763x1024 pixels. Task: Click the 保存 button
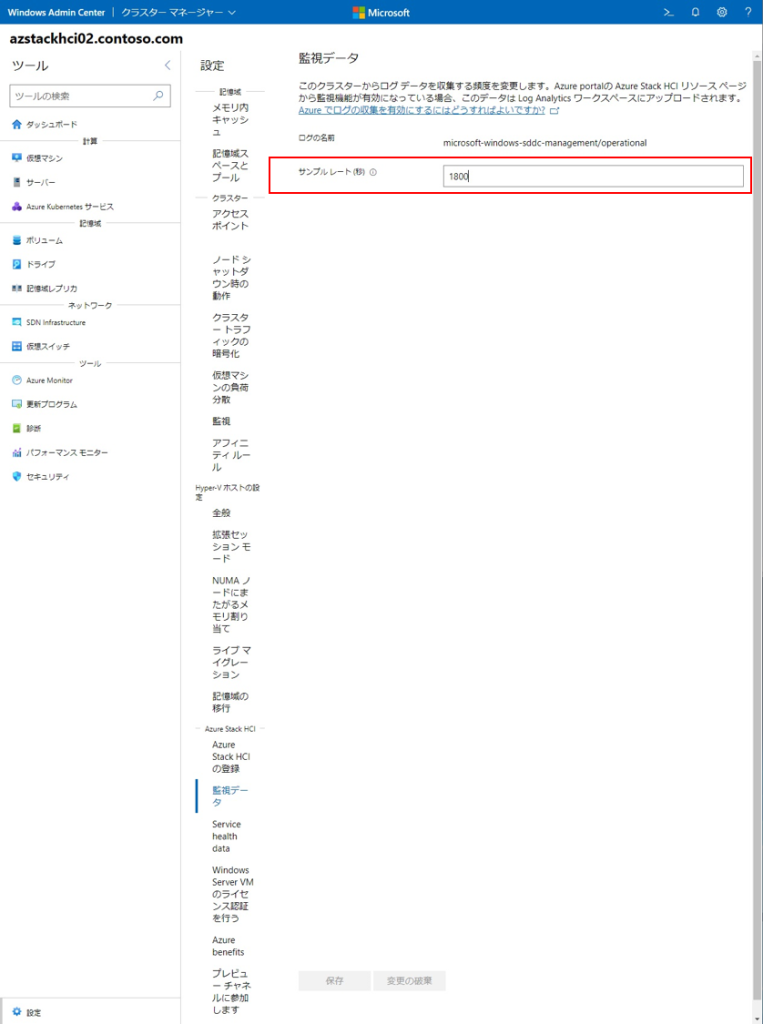(334, 981)
